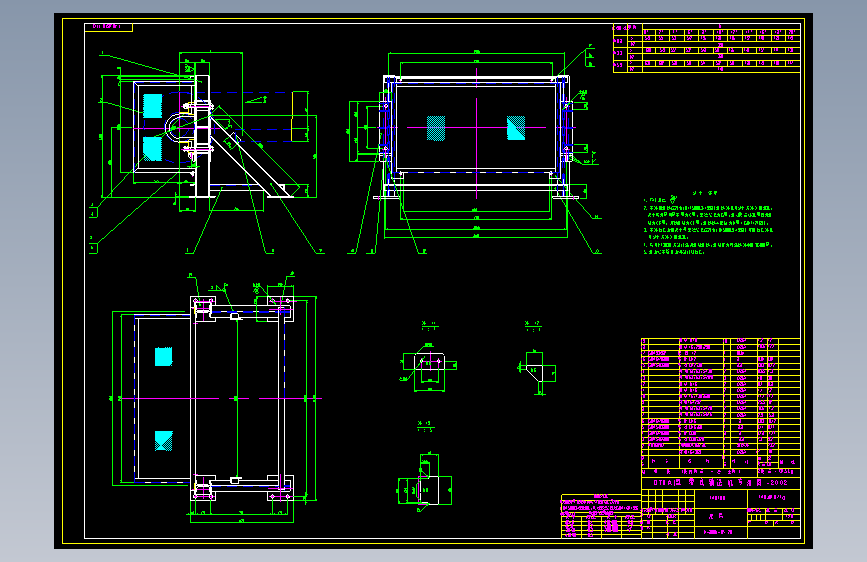Screen dimensions: 867x562
Task: Select the front view with crossed magenta centerlines
Action: click(x=476, y=149)
